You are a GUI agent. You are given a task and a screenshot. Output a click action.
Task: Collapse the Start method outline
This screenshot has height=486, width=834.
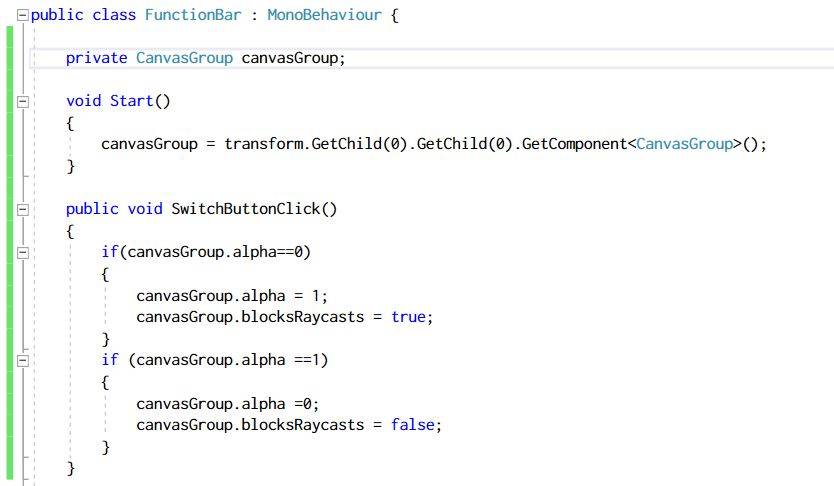[22, 101]
